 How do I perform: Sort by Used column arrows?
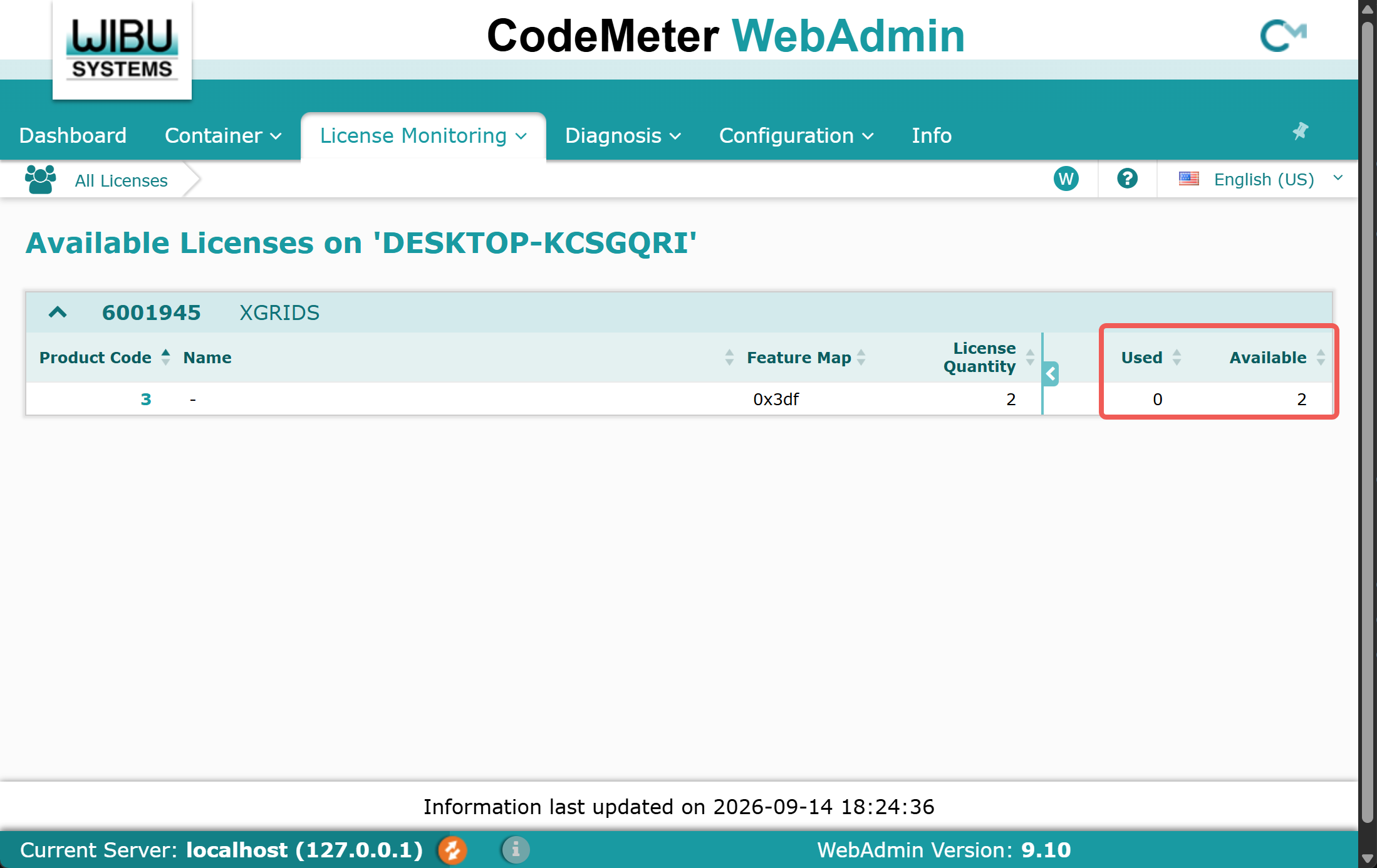(x=1177, y=357)
